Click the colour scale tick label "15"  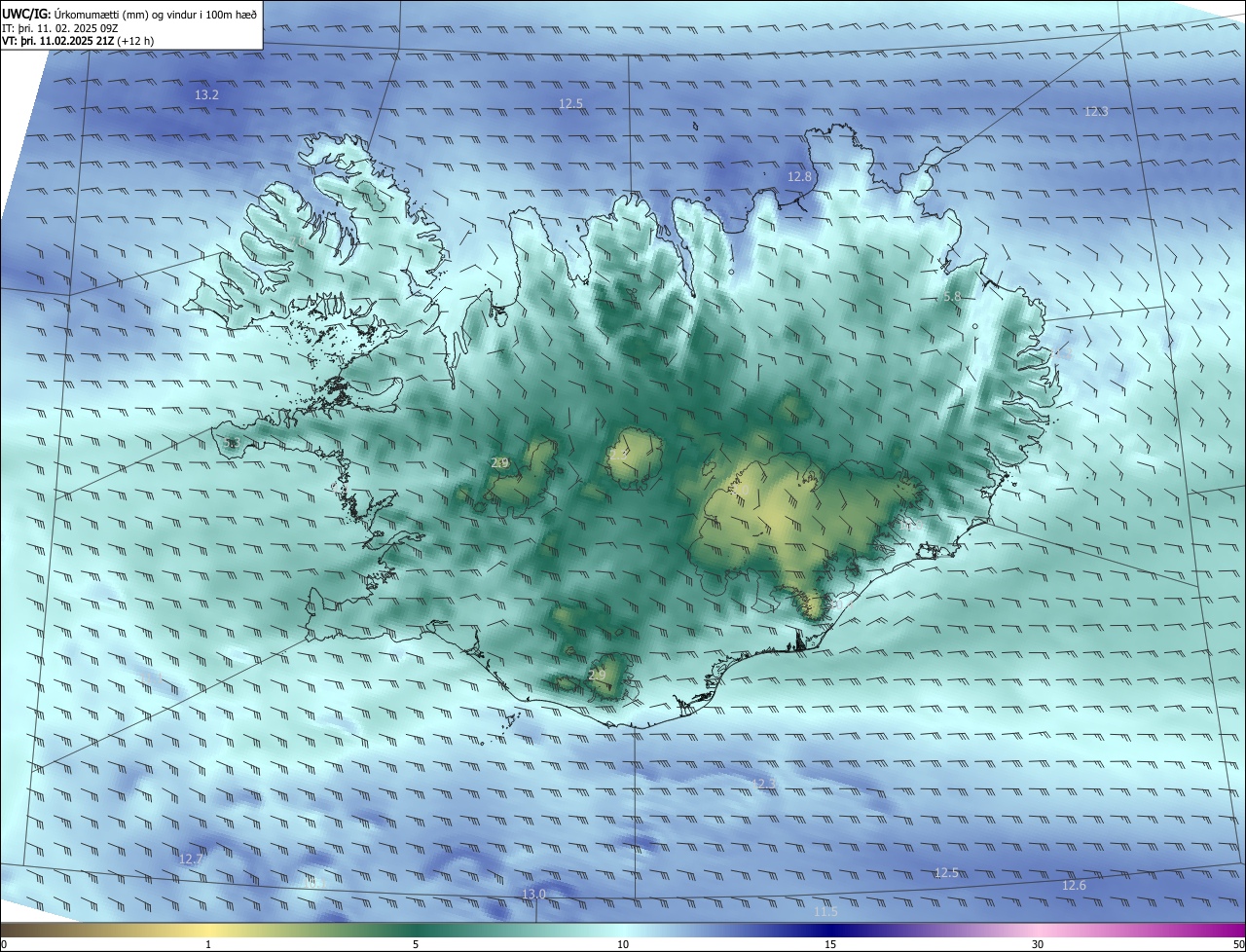[x=830, y=944]
